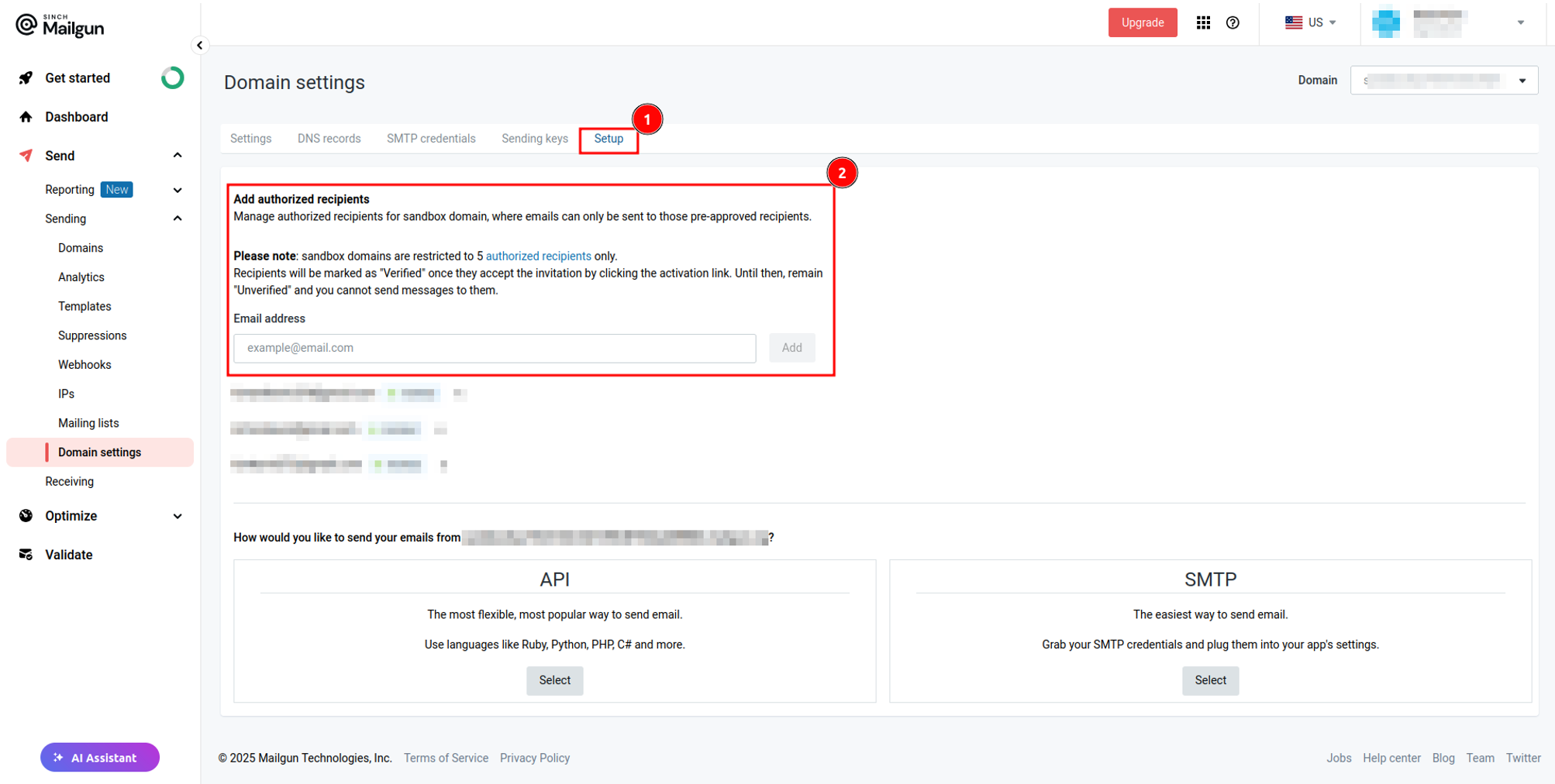This screenshot has width=1555, height=784.
Task: Expand the Optimize section chevron
Action: coord(178,516)
